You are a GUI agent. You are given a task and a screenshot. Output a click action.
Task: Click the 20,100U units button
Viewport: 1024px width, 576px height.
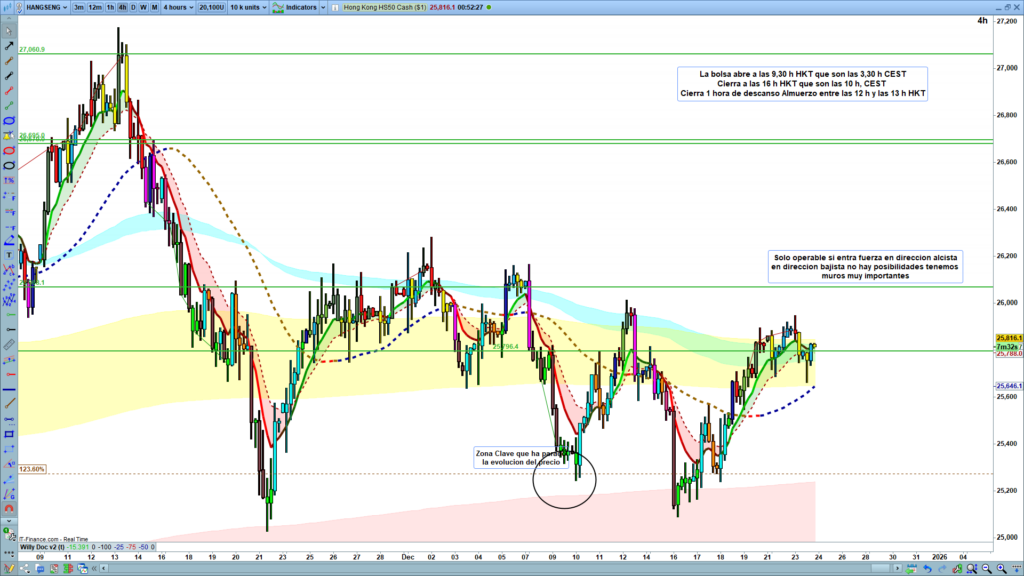tap(211, 7)
